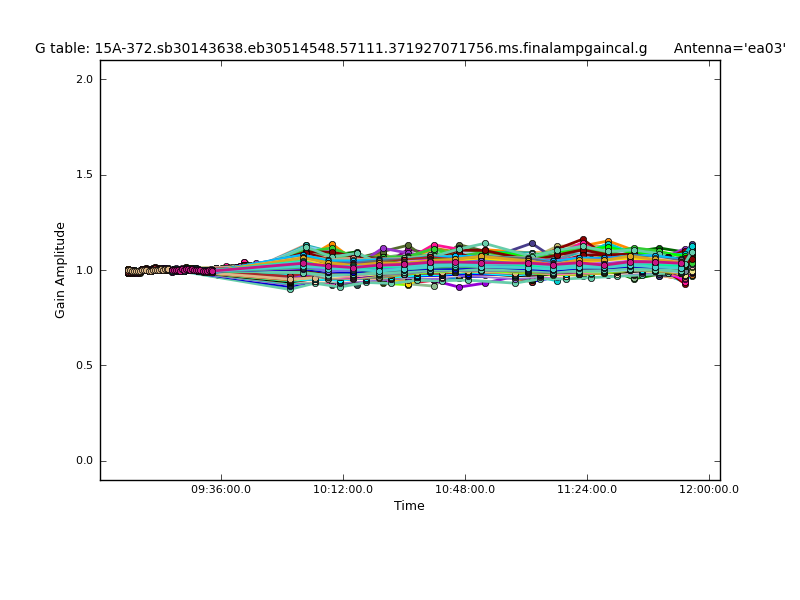Click the 09:36:00.0 time tick label
The image size is (800, 600).
(221, 490)
